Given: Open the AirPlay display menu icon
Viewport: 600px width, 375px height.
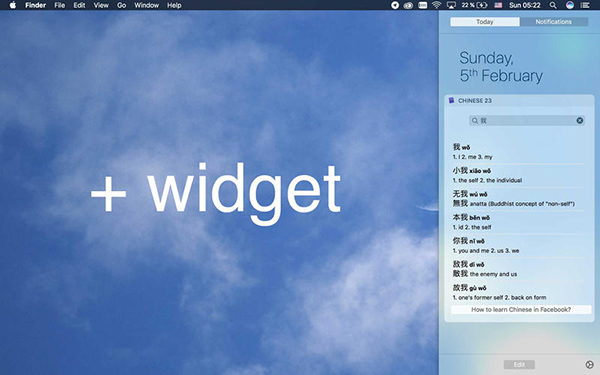Looking at the screenshot, I should (x=451, y=5).
